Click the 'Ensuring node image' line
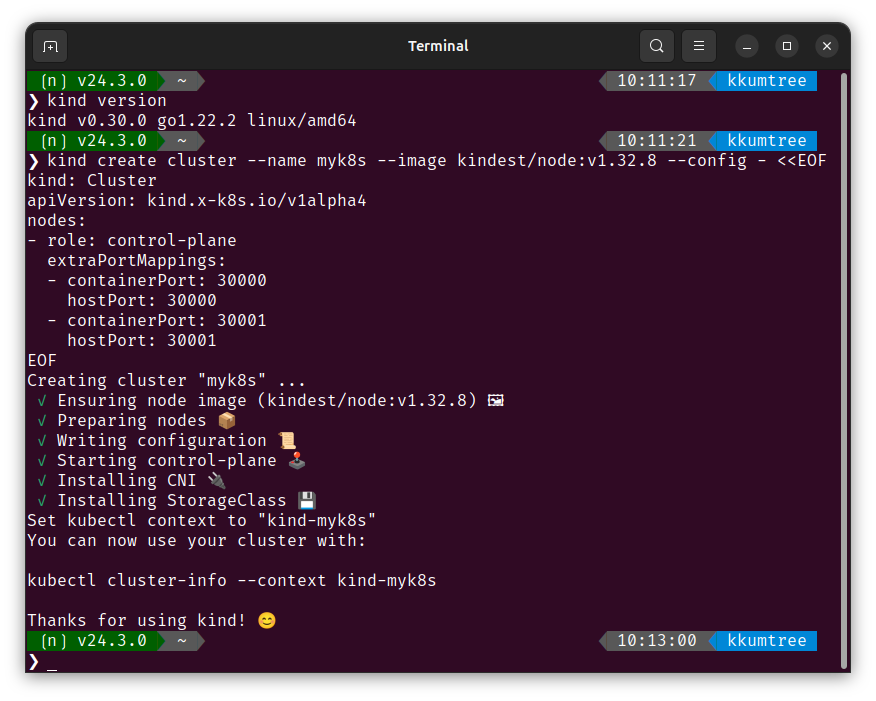The image size is (876, 701). pyautogui.click(x=271, y=400)
